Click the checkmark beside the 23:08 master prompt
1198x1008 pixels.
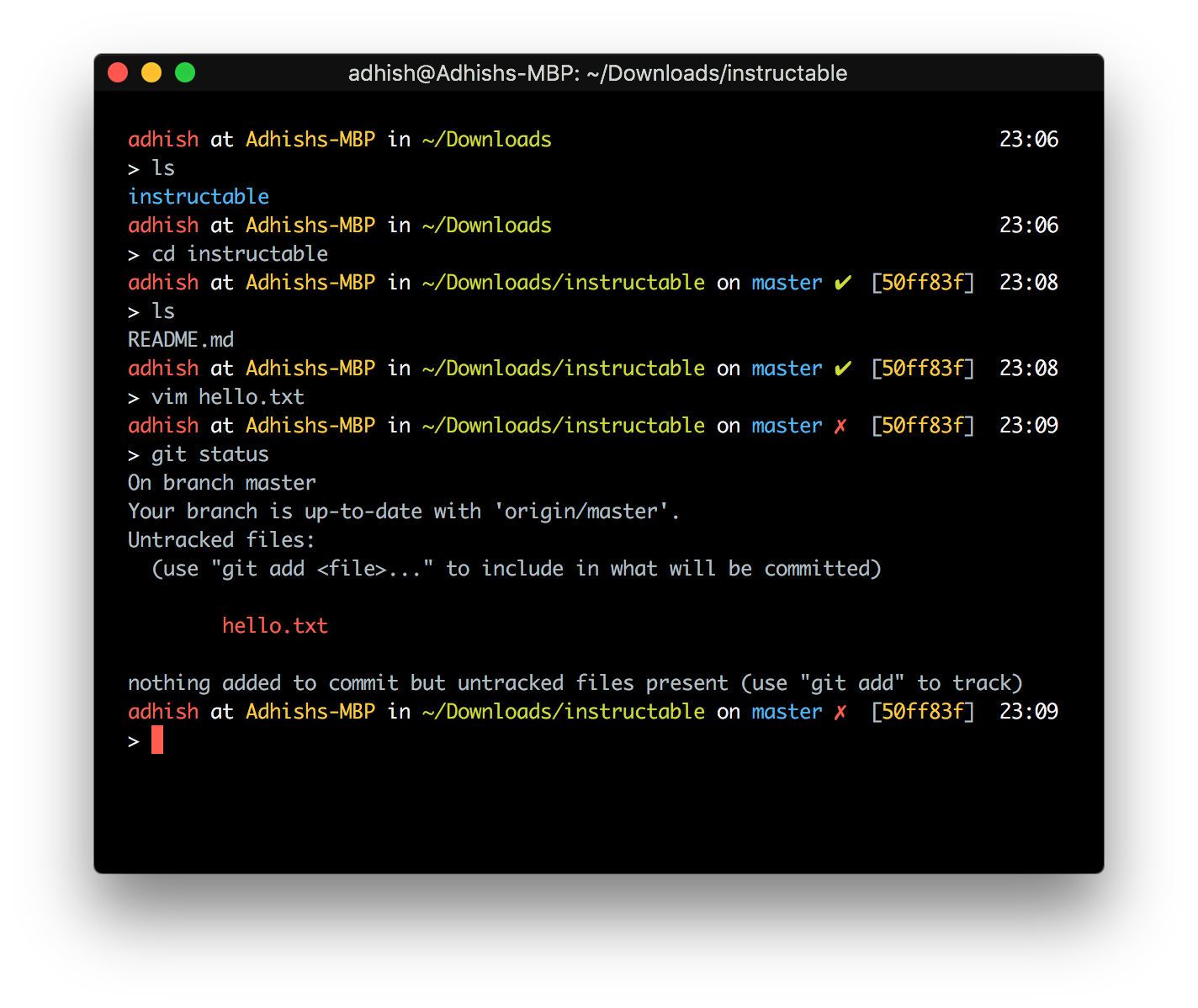click(x=842, y=368)
